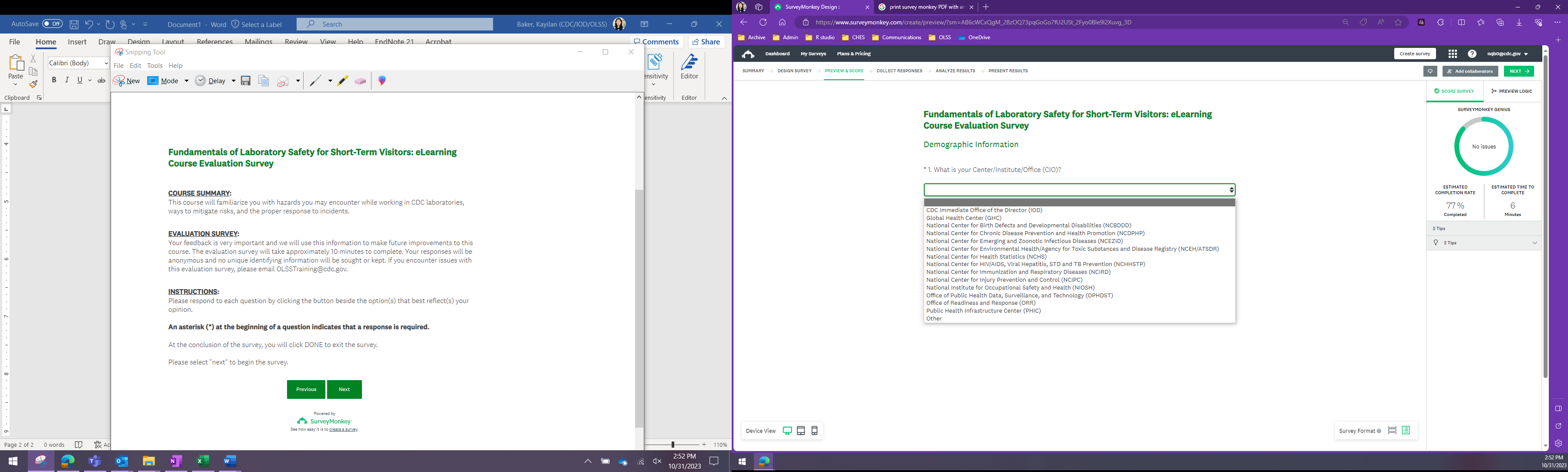The width and height of the screenshot is (1568, 472).
Task: Toggle AutoSave switch in Word
Action: [x=52, y=24]
